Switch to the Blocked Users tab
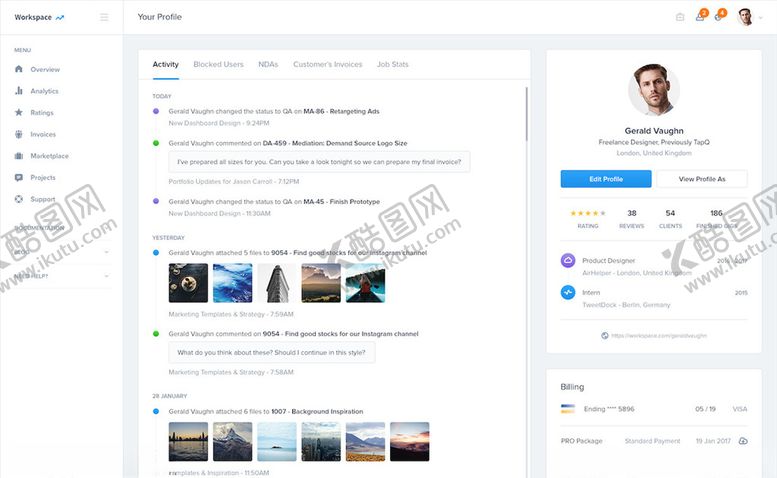The image size is (777, 478). pos(218,64)
